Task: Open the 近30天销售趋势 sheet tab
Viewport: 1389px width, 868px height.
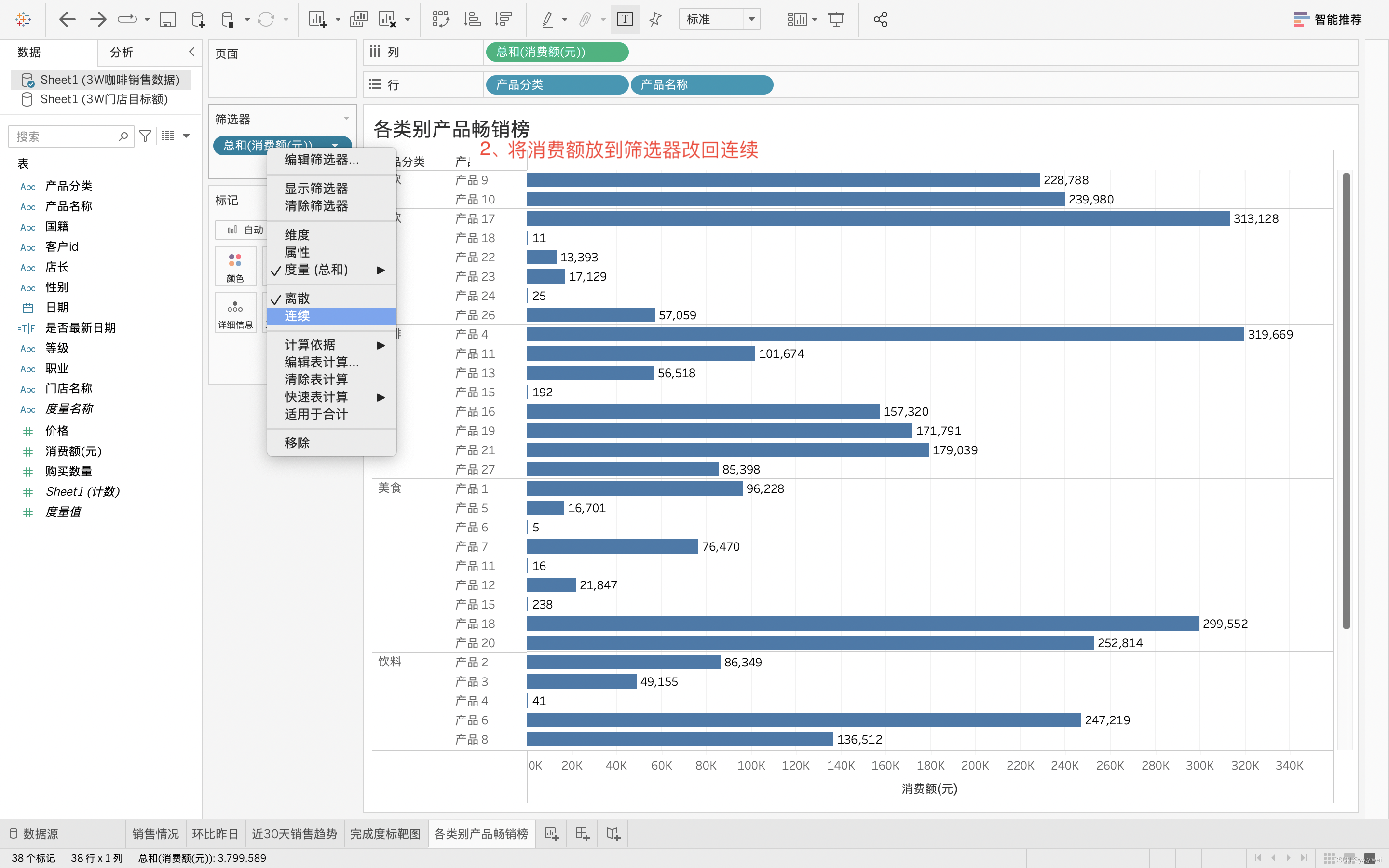Action: point(295,834)
